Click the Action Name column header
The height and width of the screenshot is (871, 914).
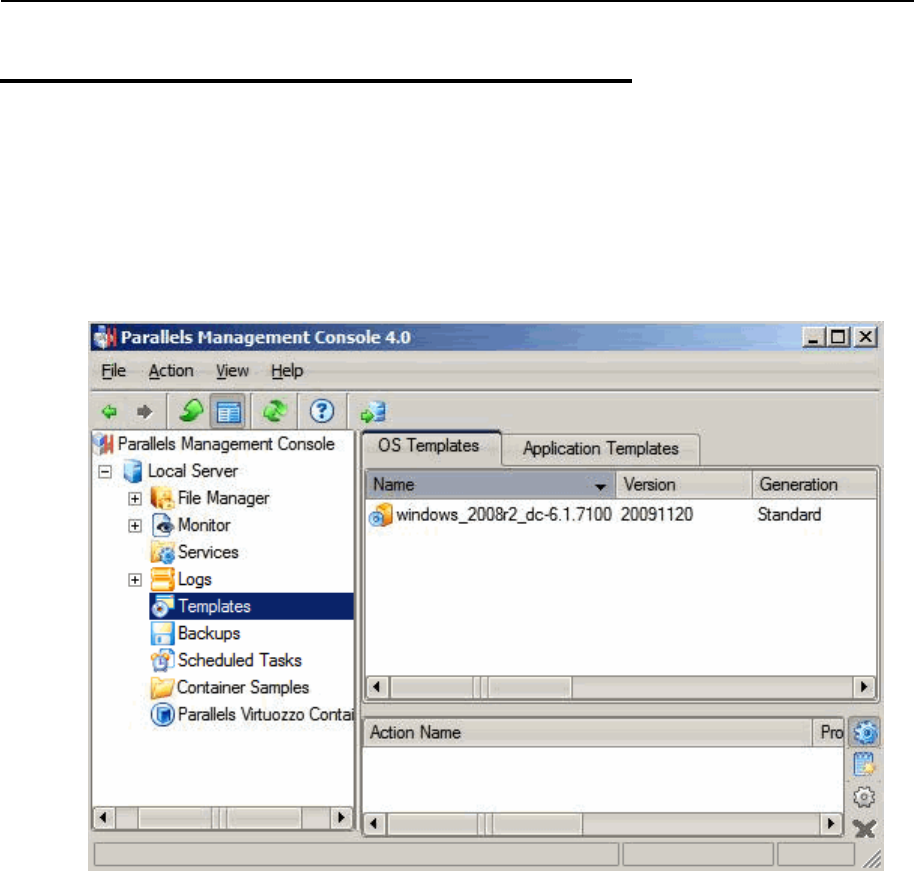[x=588, y=732]
